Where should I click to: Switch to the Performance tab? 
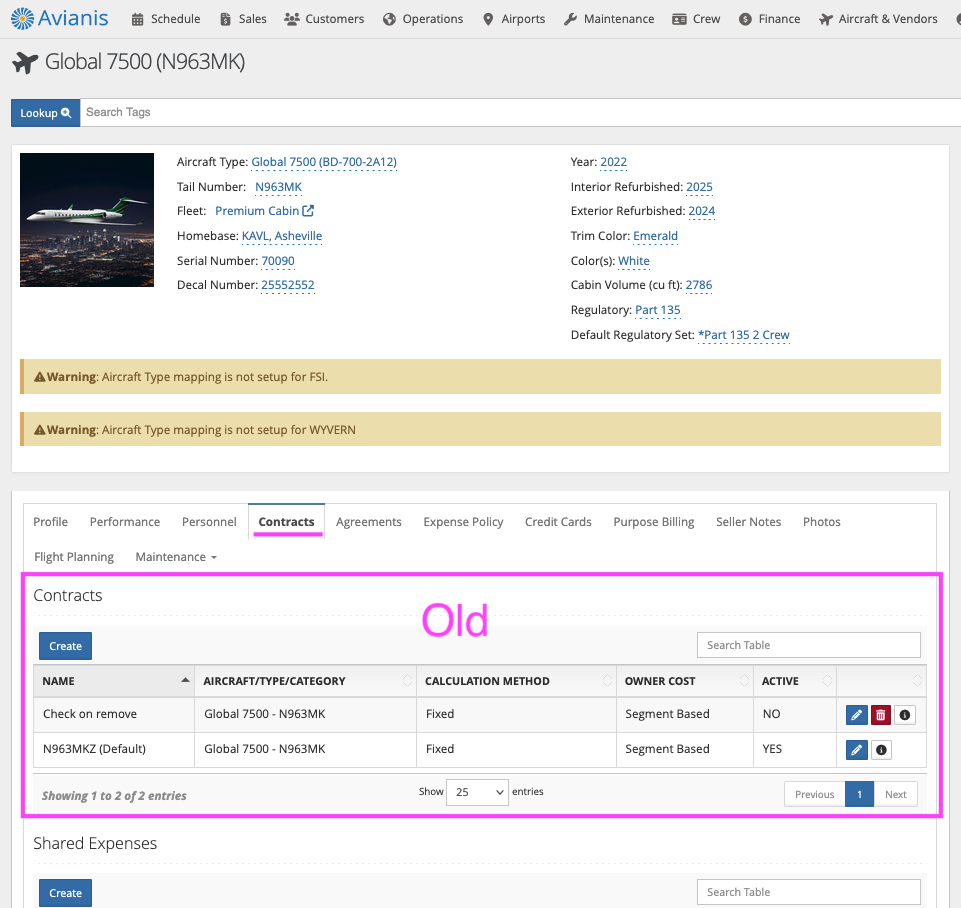(x=124, y=522)
